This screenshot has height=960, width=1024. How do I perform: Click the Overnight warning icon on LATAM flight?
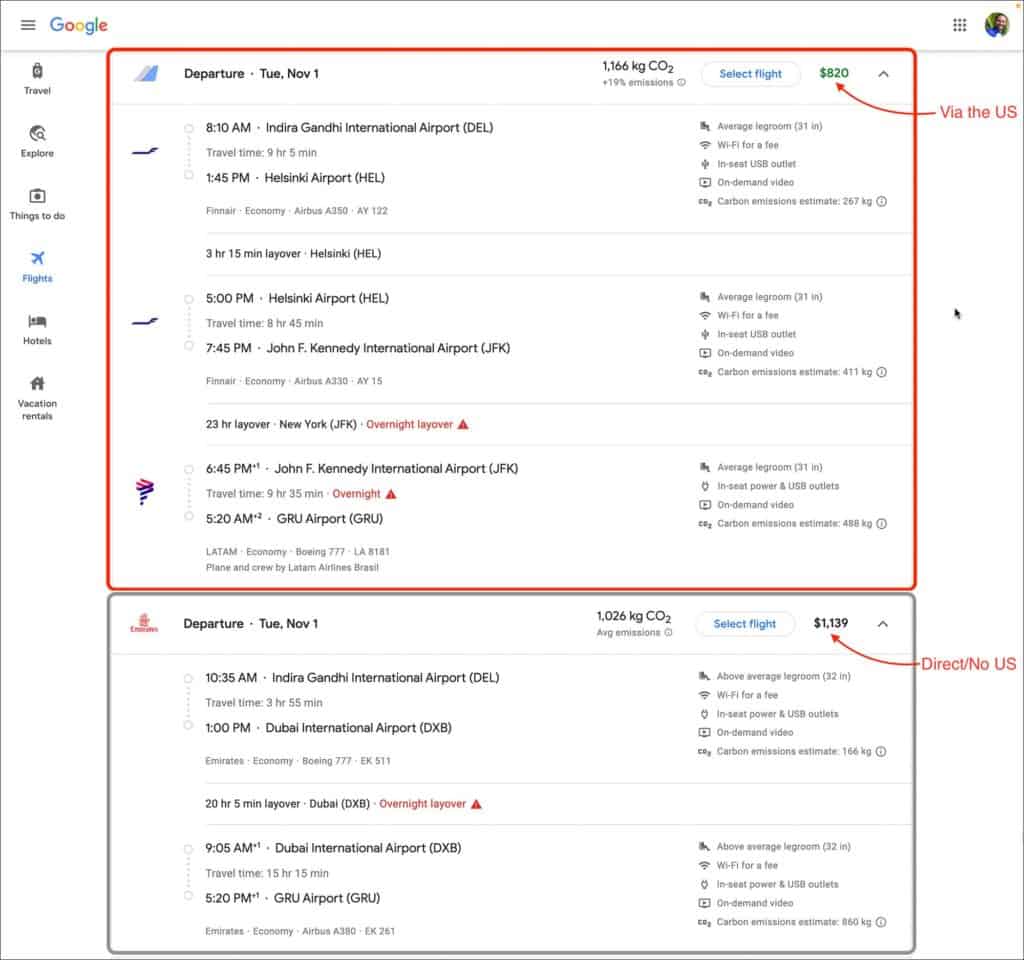coord(391,494)
